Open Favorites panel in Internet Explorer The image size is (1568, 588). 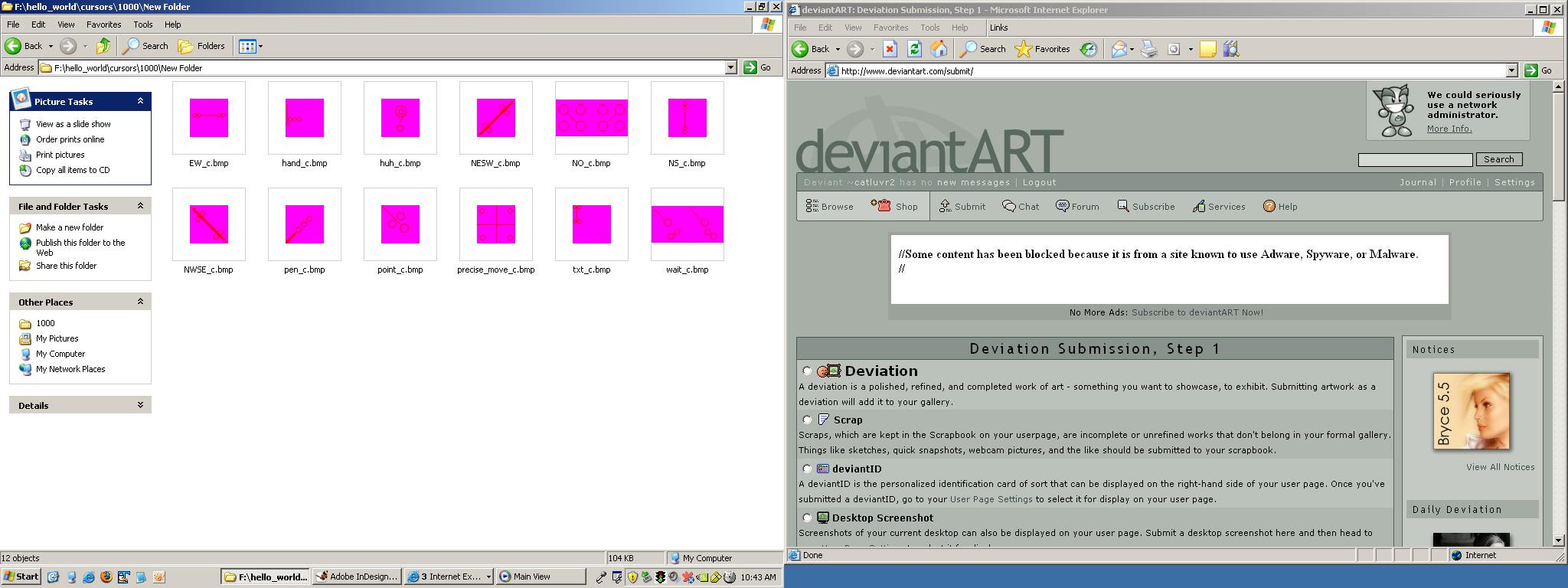point(1042,49)
